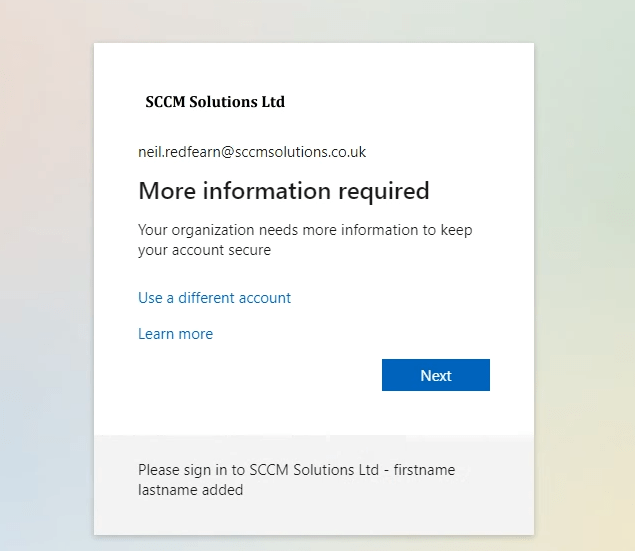Click the More information required heading
The height and width of the screenshot is (551, 635).
click(x=283, y=190)
